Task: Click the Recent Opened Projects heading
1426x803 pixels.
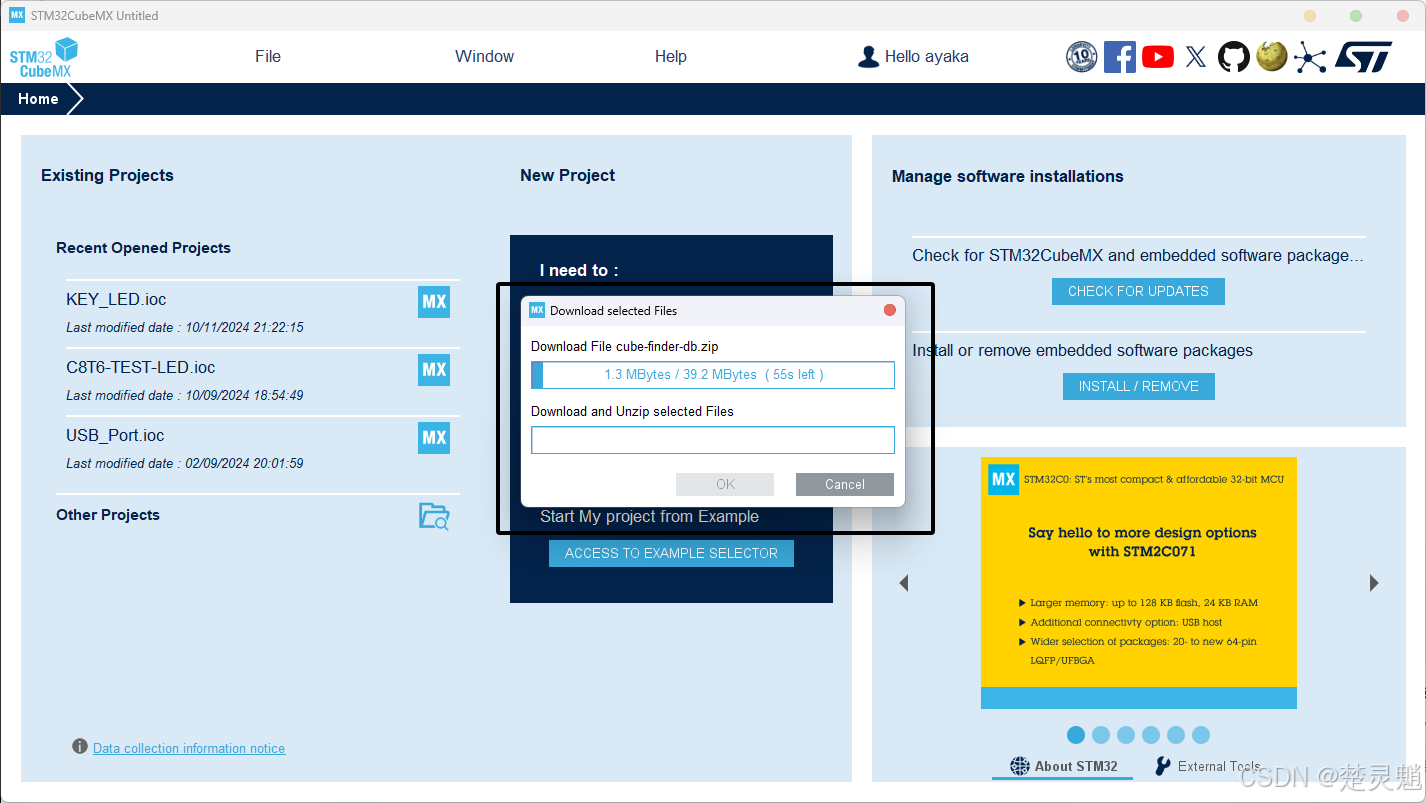Action: tap(143, 248)
